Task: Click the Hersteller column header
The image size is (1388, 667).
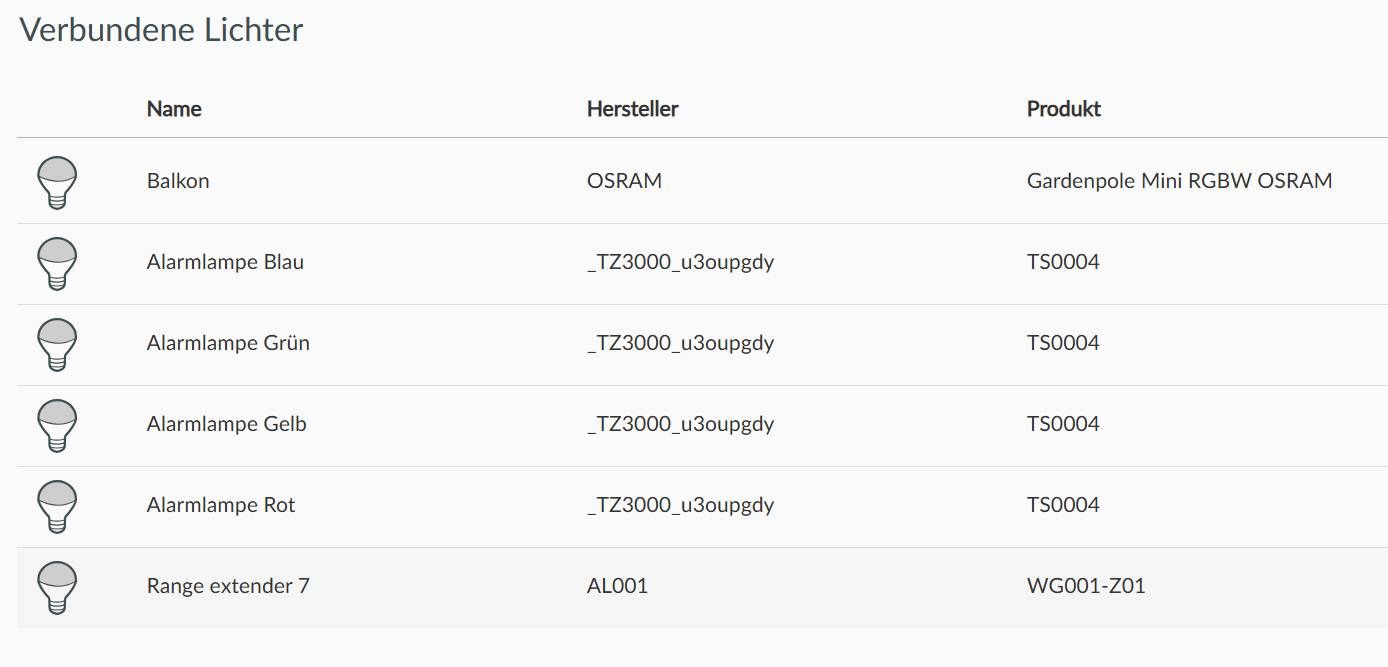Action: (x=633, y=109)
